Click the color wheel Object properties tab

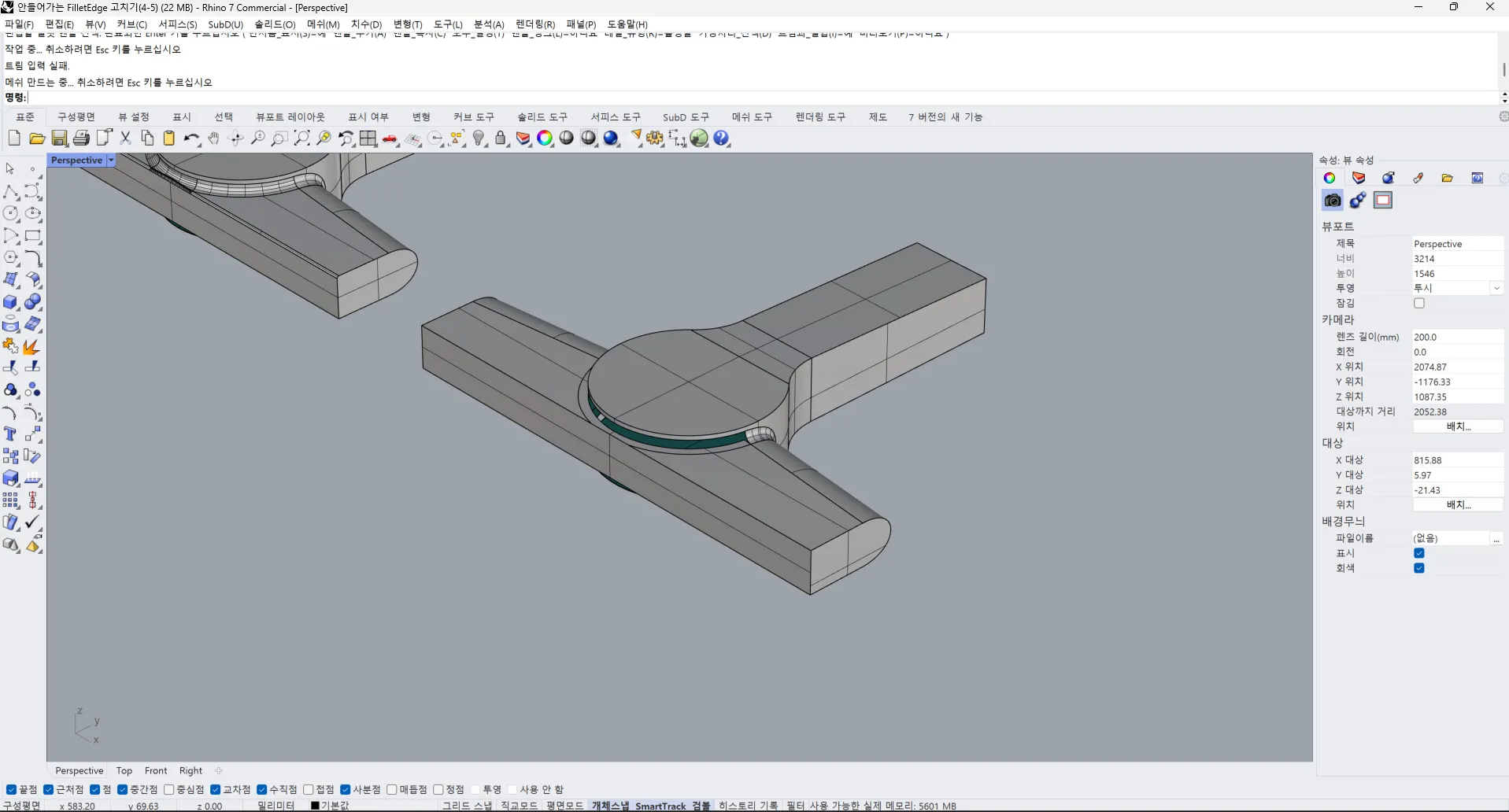pos(1330,178)
